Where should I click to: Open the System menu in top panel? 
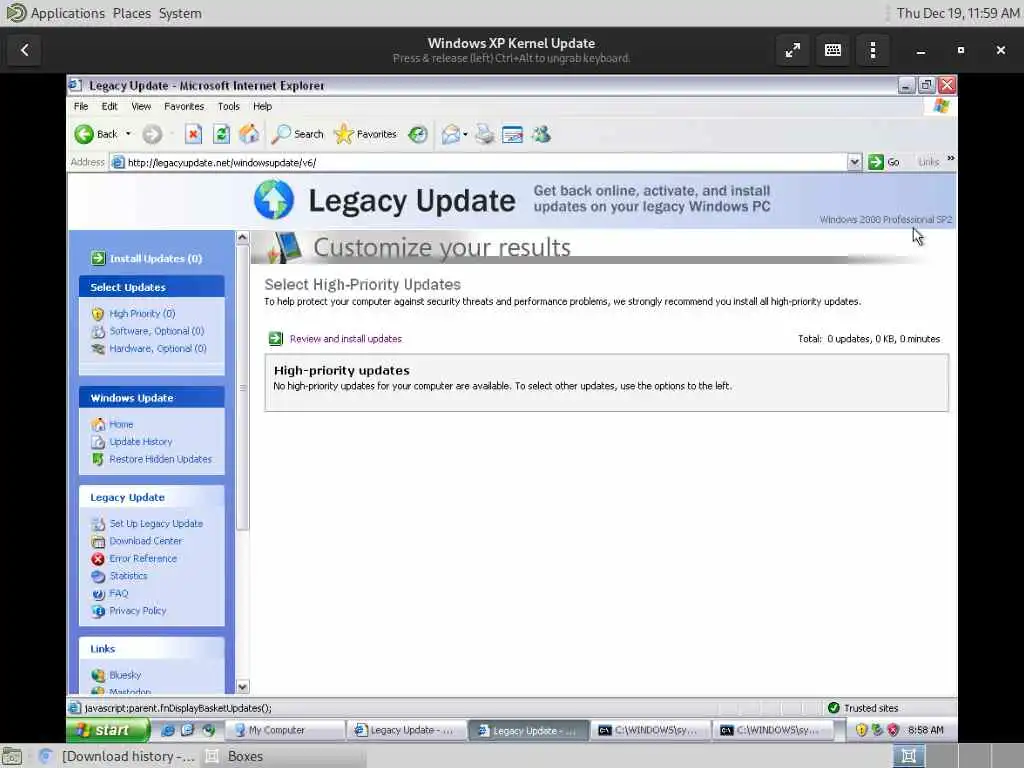[x=180, y=13]
